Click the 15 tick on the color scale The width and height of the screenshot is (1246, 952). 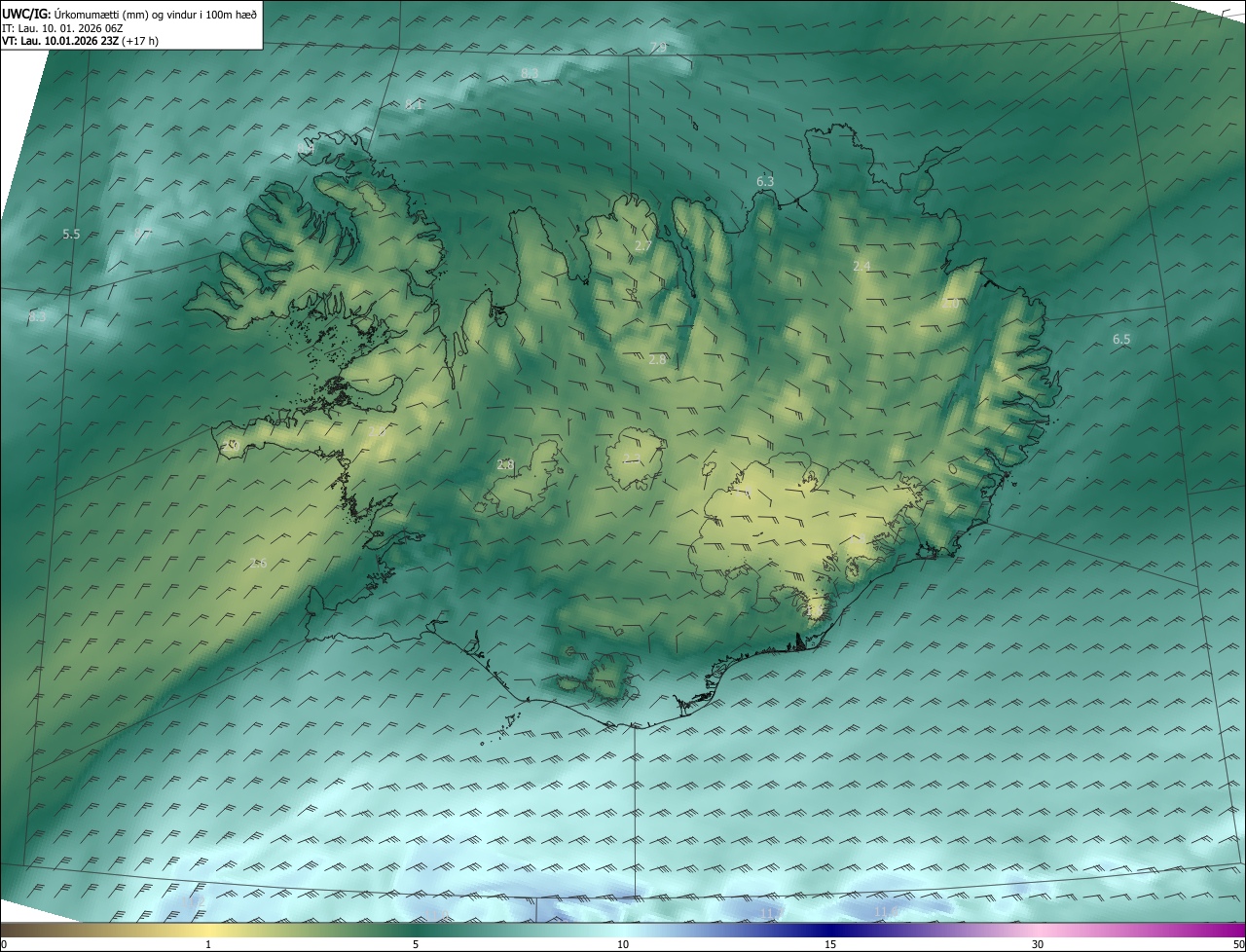[830, 944]
